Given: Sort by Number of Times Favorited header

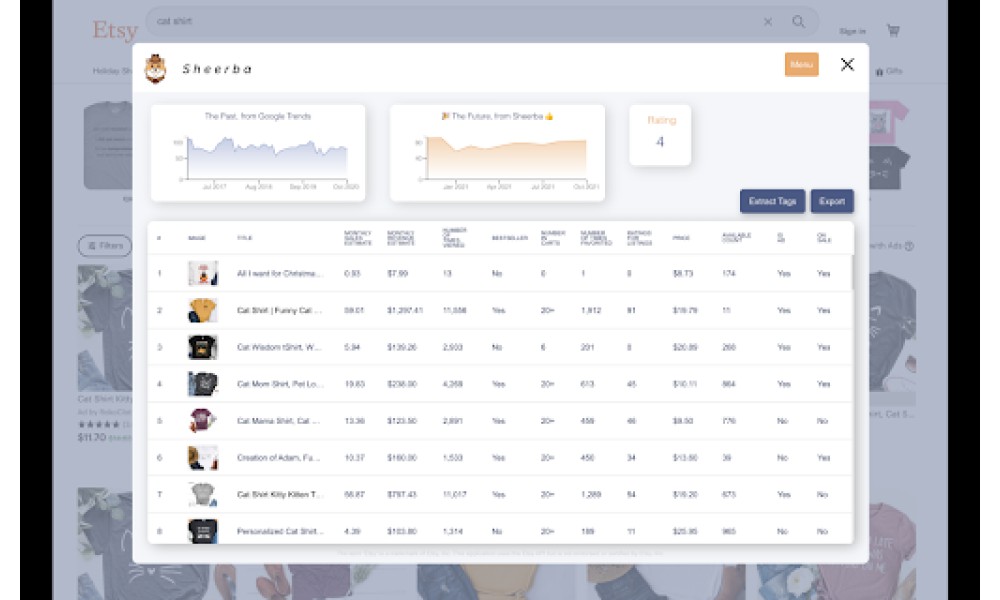Looking at the screenshot, I should 596,238.
